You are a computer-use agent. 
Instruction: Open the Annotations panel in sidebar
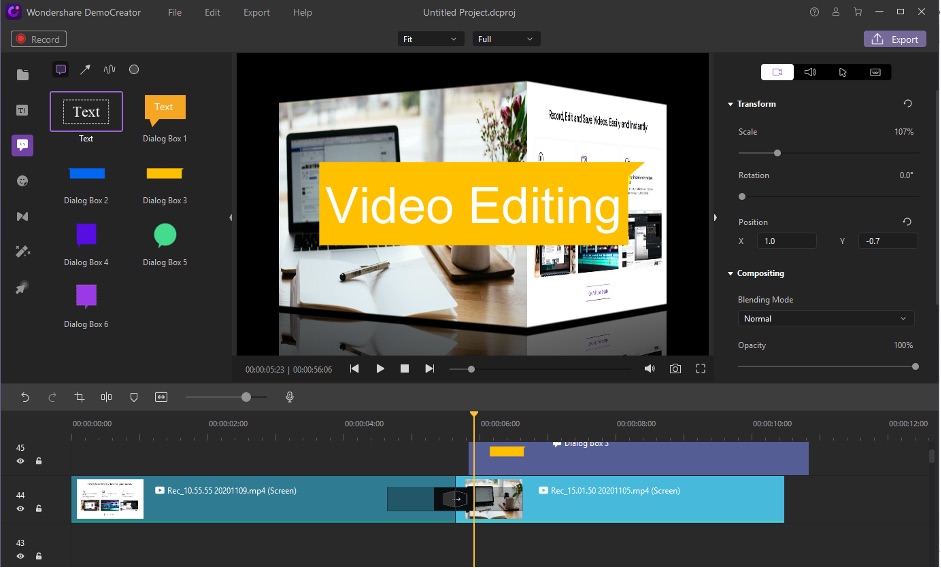click(x=23, y=145)
